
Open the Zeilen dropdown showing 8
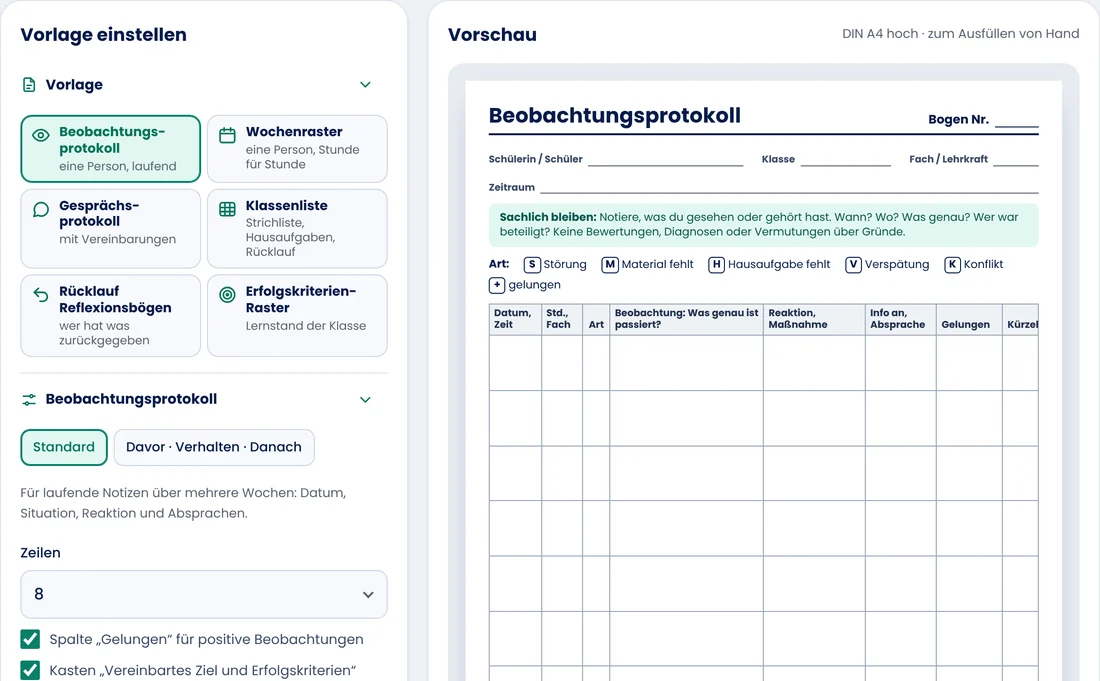204,594
